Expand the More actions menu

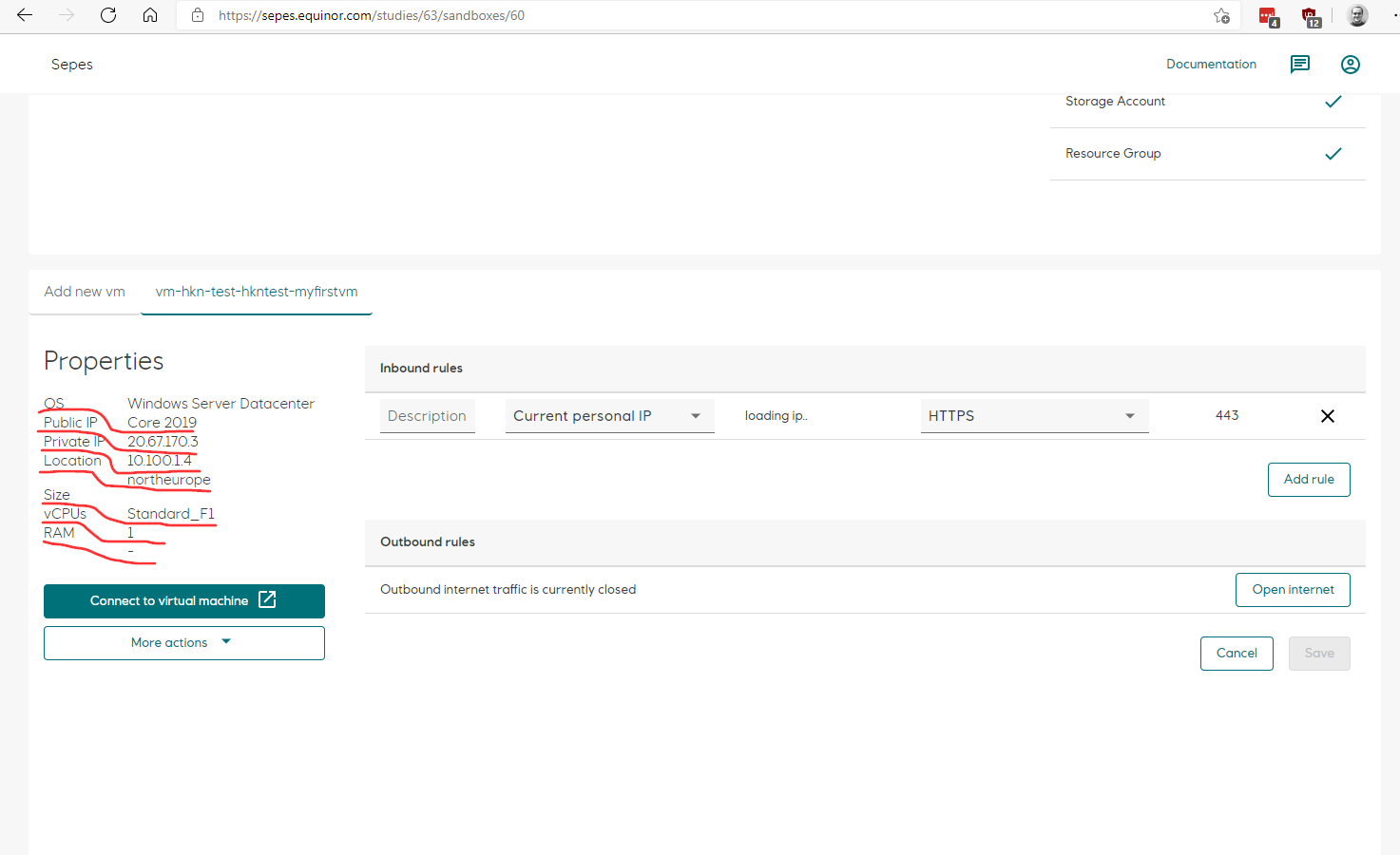[183, 642]
